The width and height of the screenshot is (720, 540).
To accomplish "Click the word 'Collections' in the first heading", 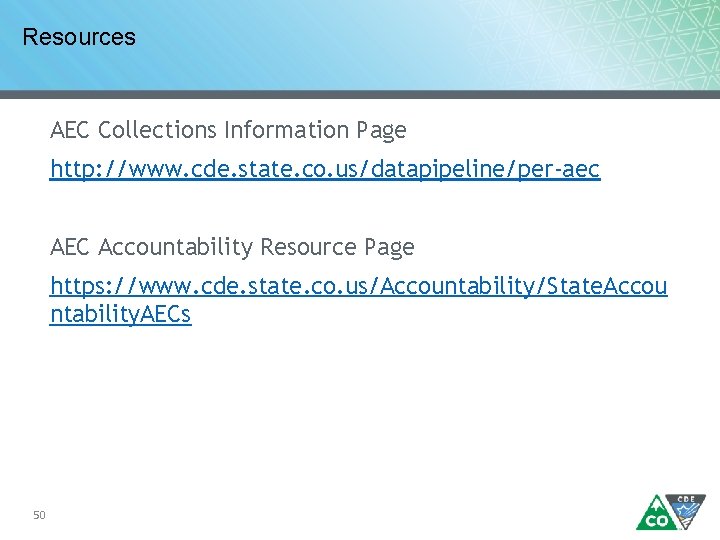I will tap(157, 130).
